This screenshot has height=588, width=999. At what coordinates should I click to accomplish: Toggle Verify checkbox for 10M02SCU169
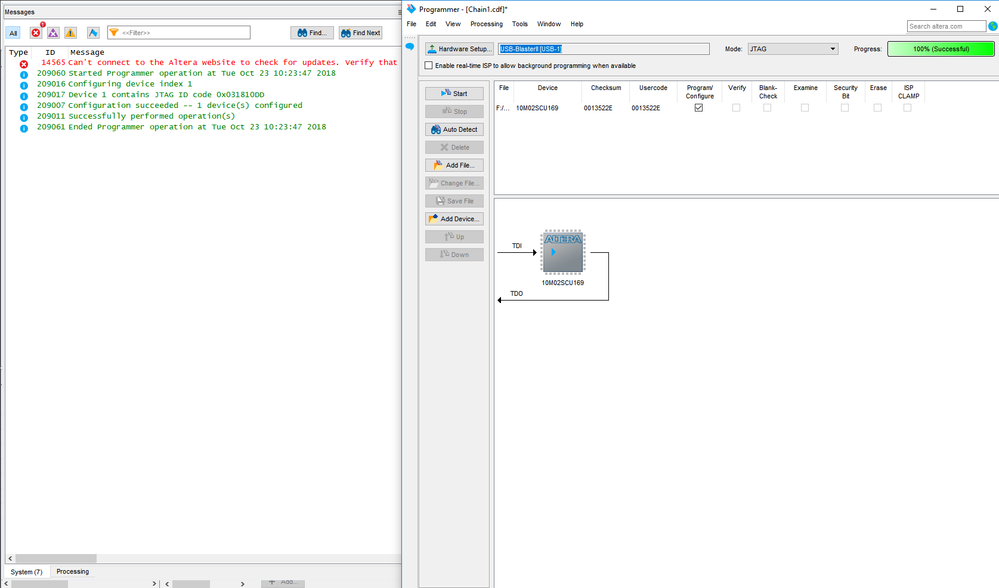[736, 108]
